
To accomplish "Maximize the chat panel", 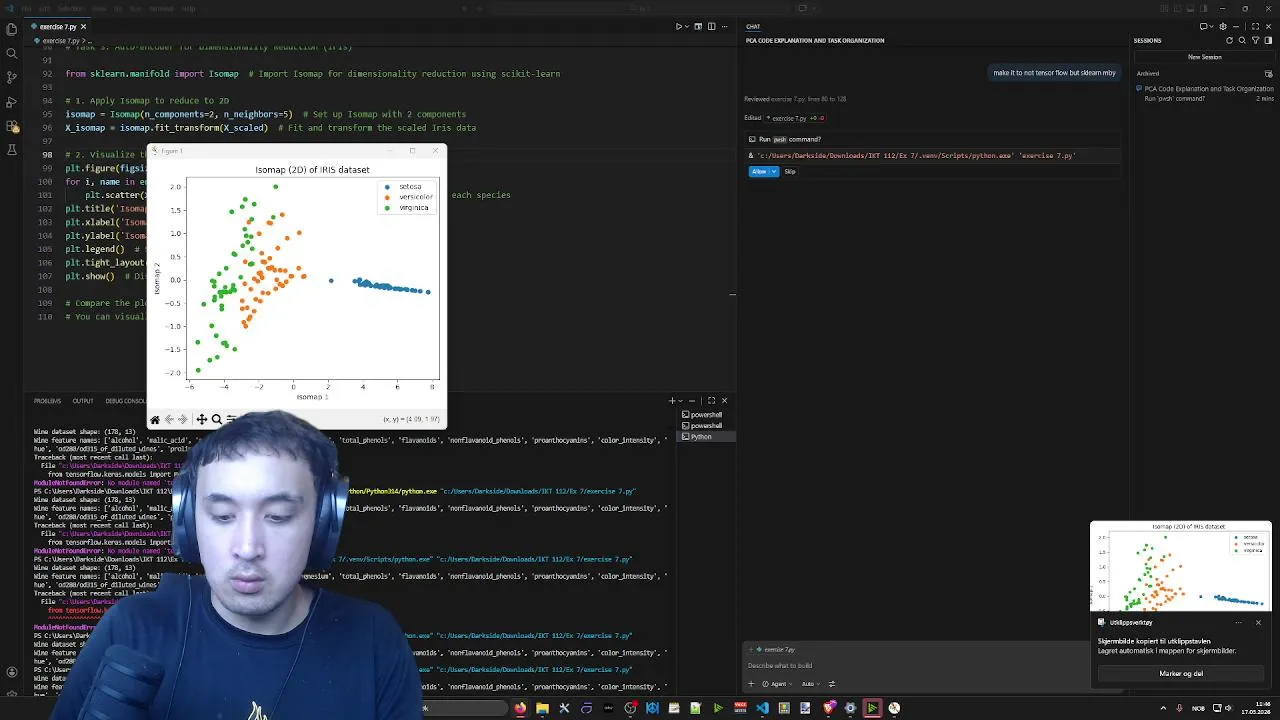I will (x=1255, y=26).
